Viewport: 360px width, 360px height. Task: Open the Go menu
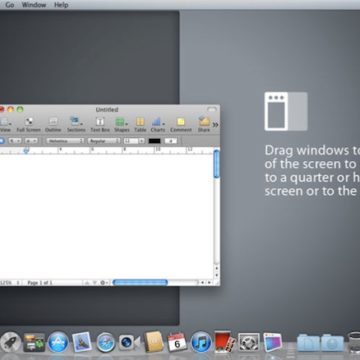coord(10,5)
